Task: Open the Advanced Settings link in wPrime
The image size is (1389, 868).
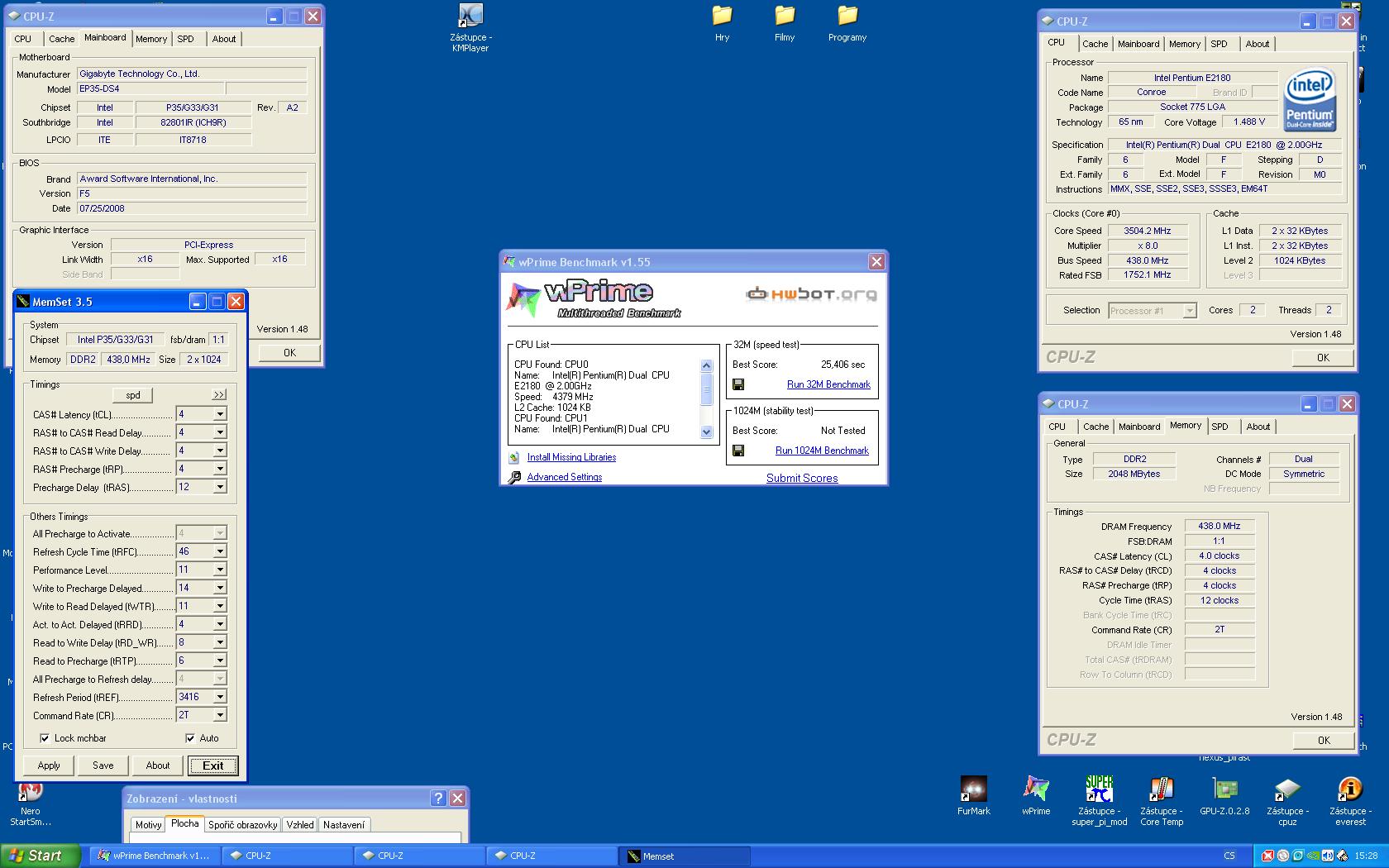Action: click(565, 477)
